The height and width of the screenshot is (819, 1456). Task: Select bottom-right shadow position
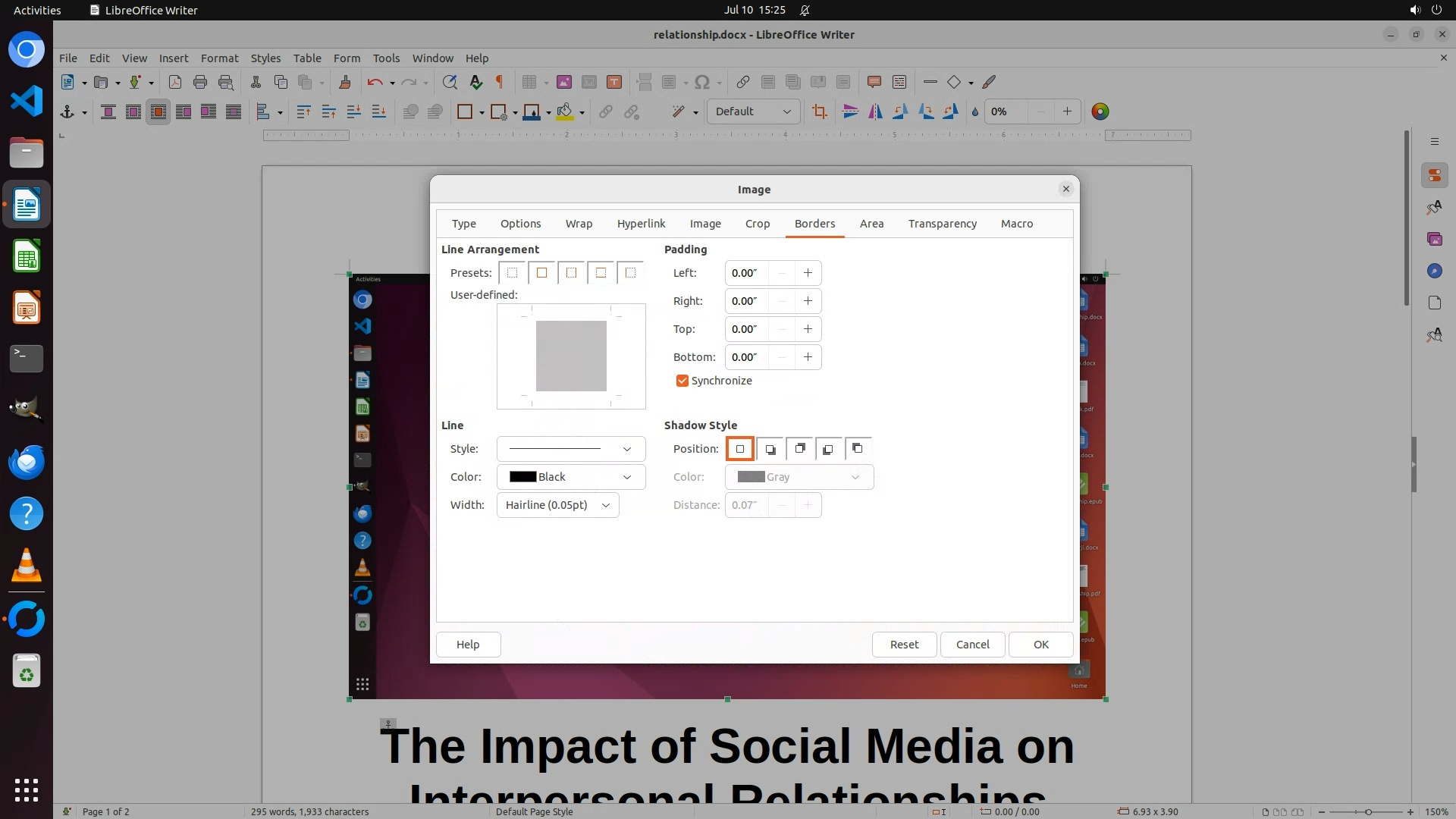coord(770,449)
